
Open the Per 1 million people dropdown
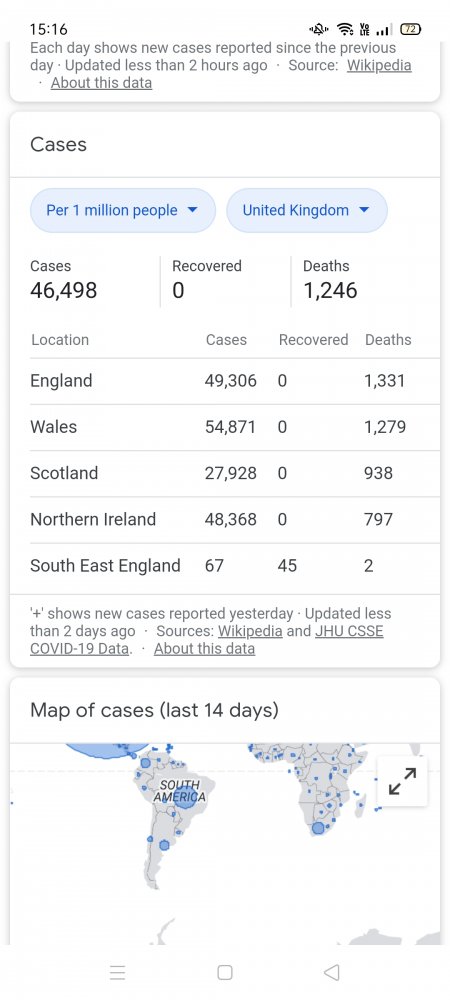click(123, 210)
